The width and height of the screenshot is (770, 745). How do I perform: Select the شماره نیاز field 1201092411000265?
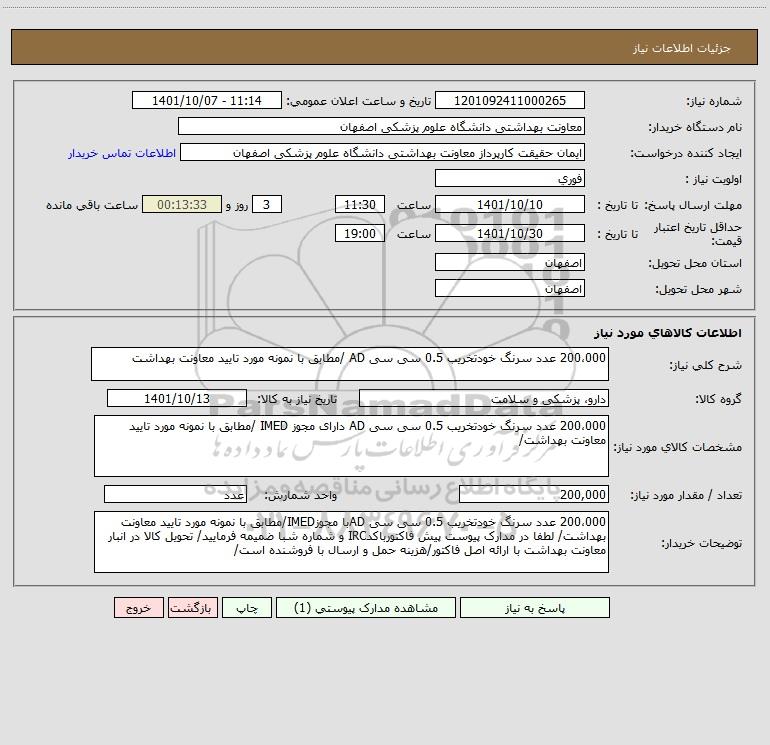[x=510, y=100]
